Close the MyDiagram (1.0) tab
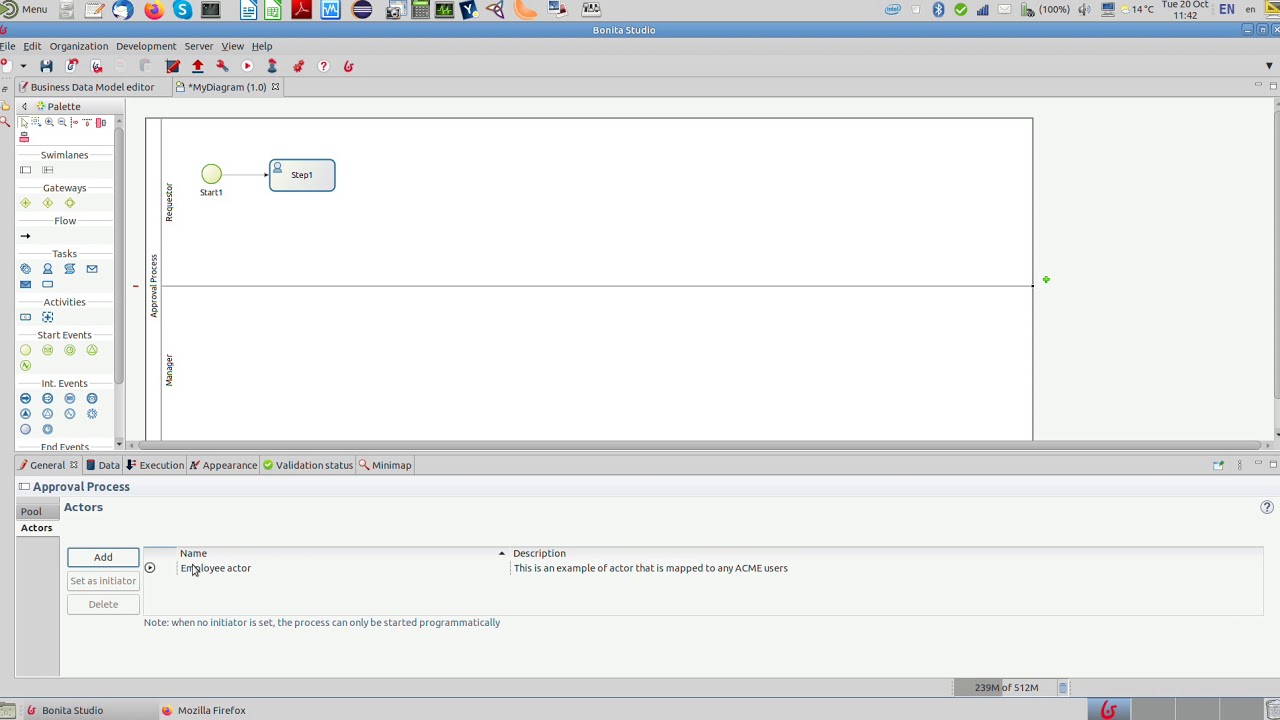Viewport: 1280px width, 720px height. click(275, 87)
